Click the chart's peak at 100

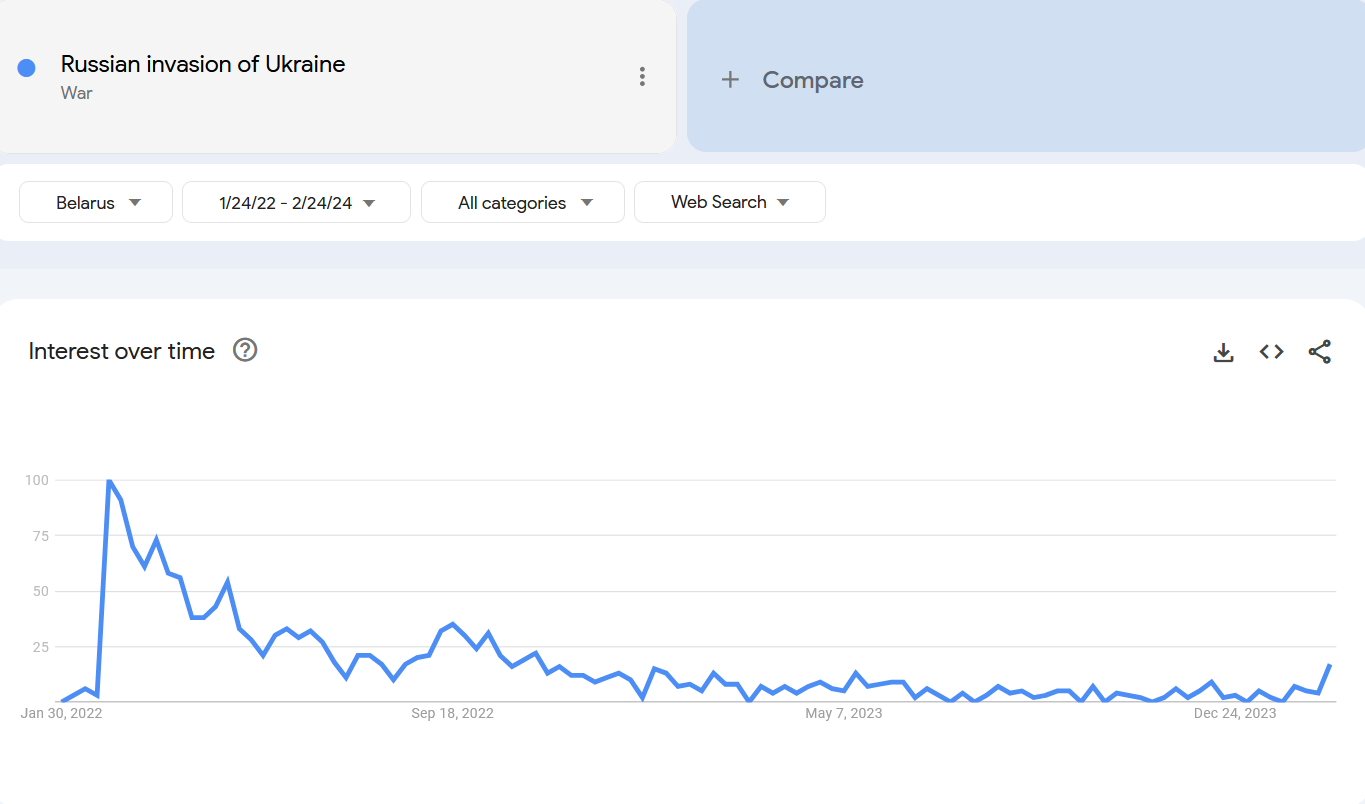click(108, 481)
